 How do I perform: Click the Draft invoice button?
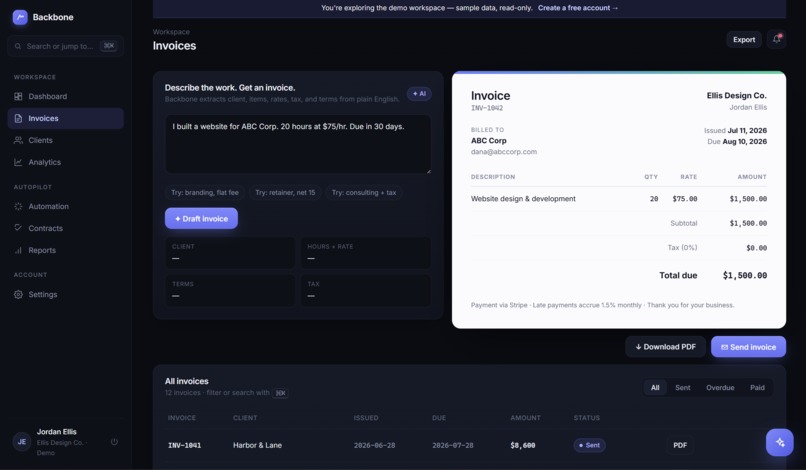[x=201, y=219]
